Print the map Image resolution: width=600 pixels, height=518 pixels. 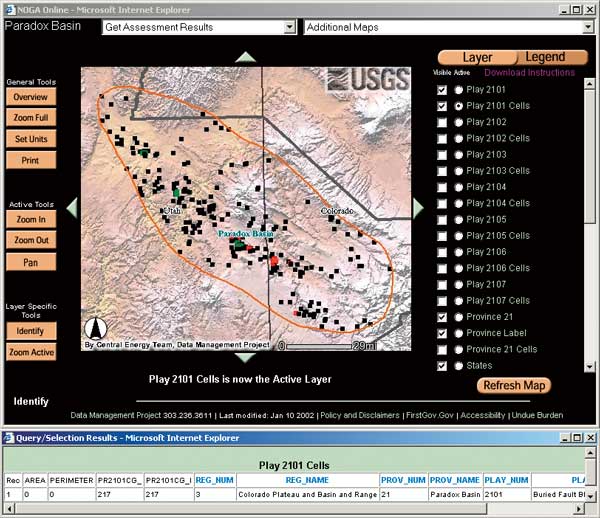click(x=31, y=160)
